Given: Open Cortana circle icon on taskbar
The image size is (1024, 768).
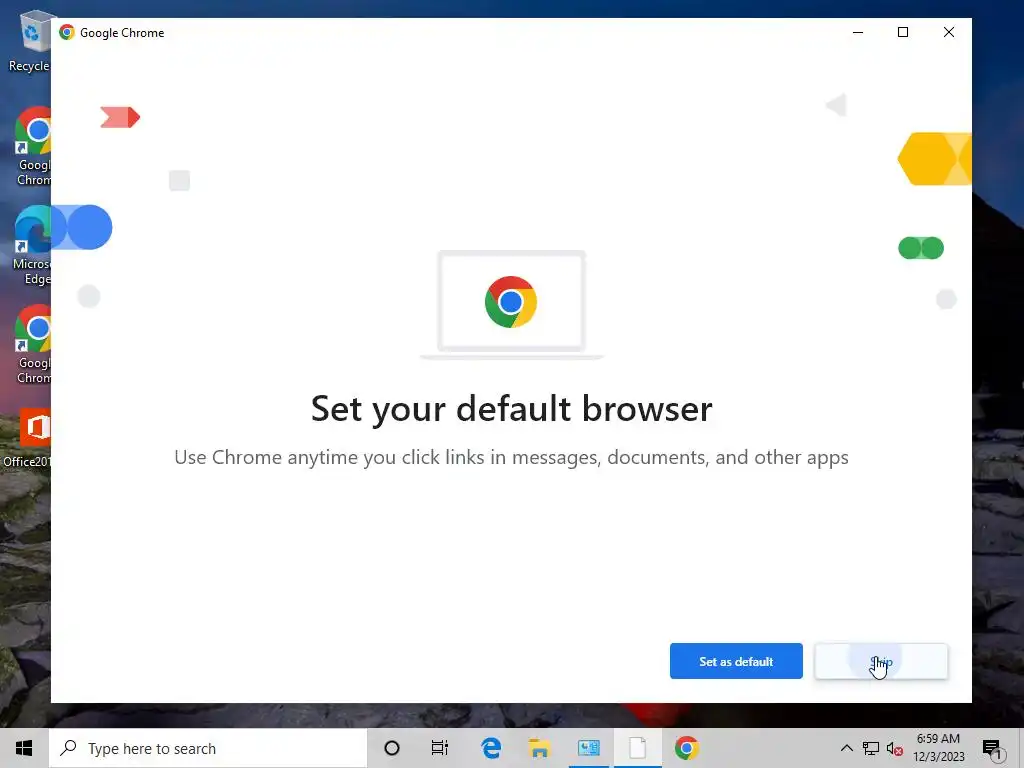Looking at the screenshot, I should (x=392, y=748).
